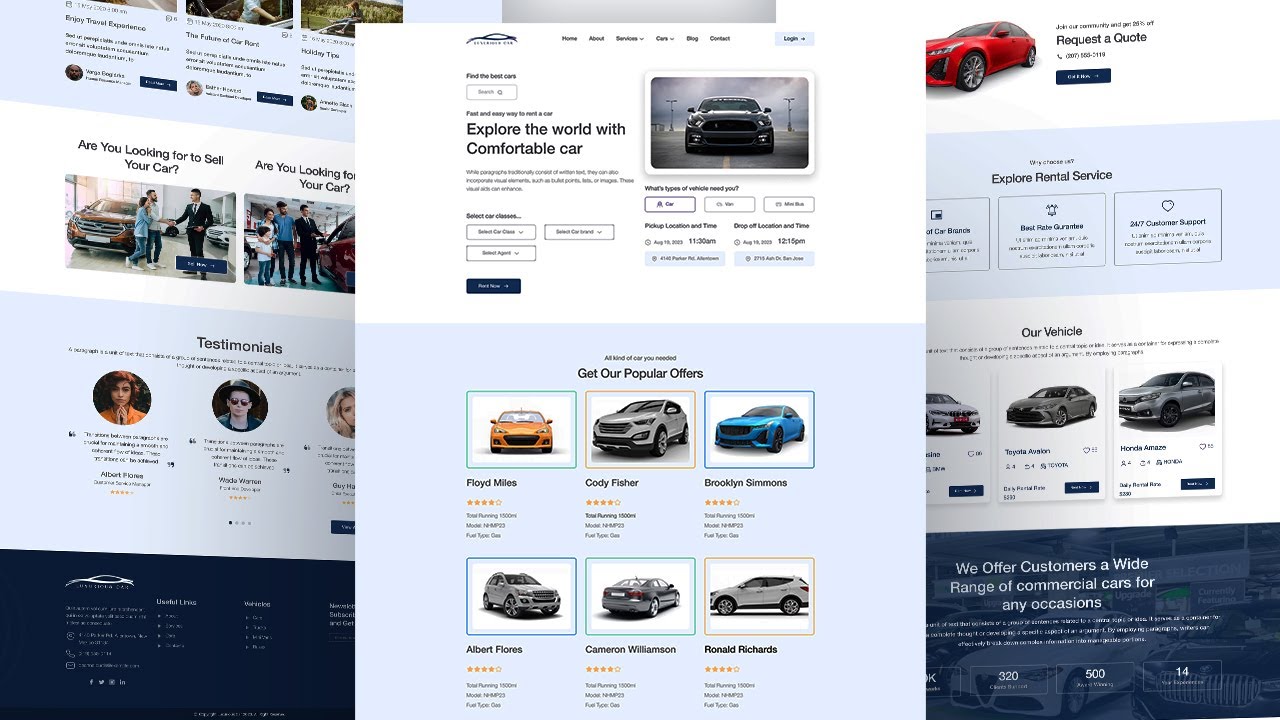Click the magnifier icon in the Search box
The width and height of the screenshot is (1280, 720).
click(x=500, y=92)
